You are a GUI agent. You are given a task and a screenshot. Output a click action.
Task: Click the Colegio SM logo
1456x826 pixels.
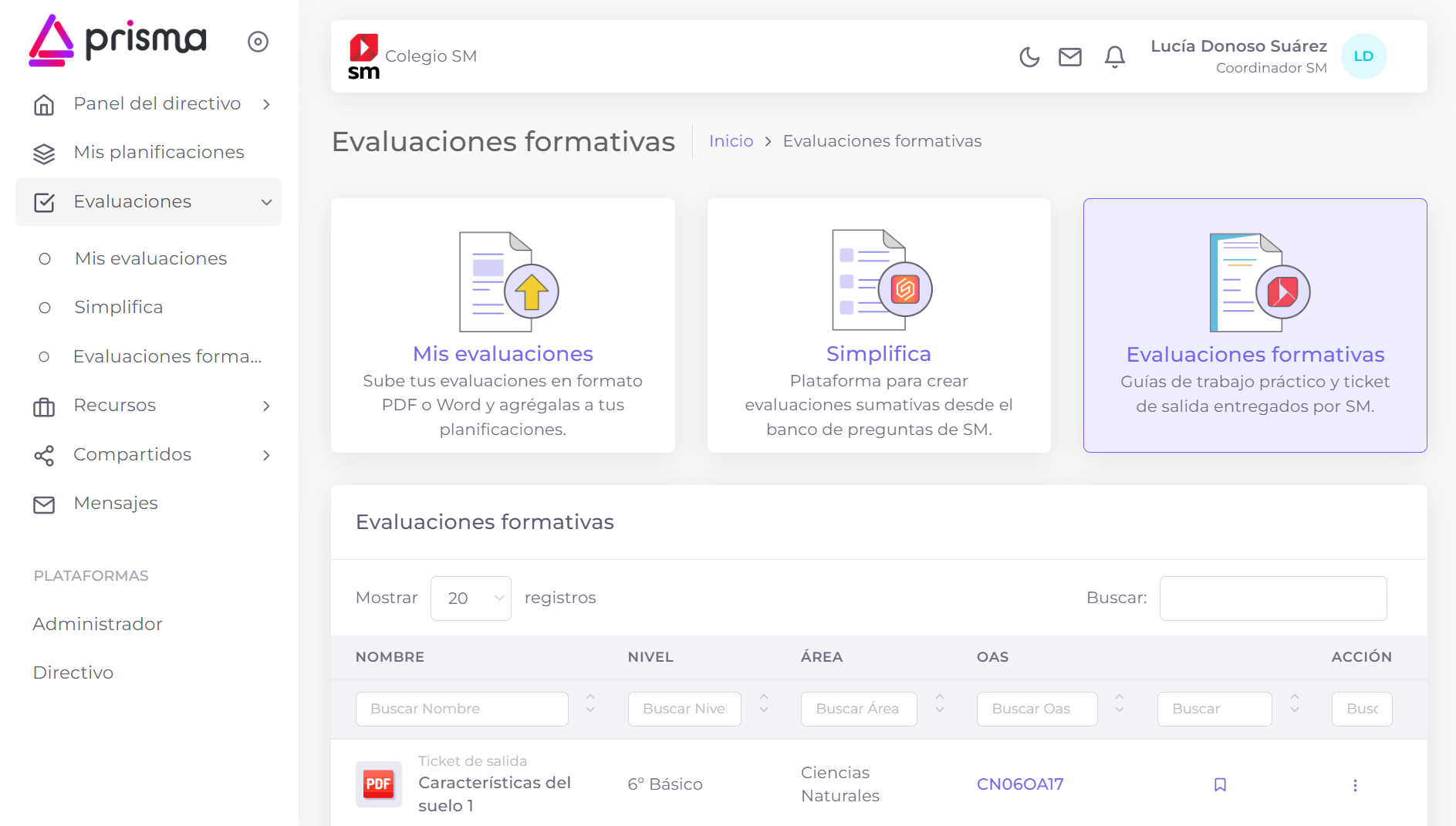(x=363, y=56)
